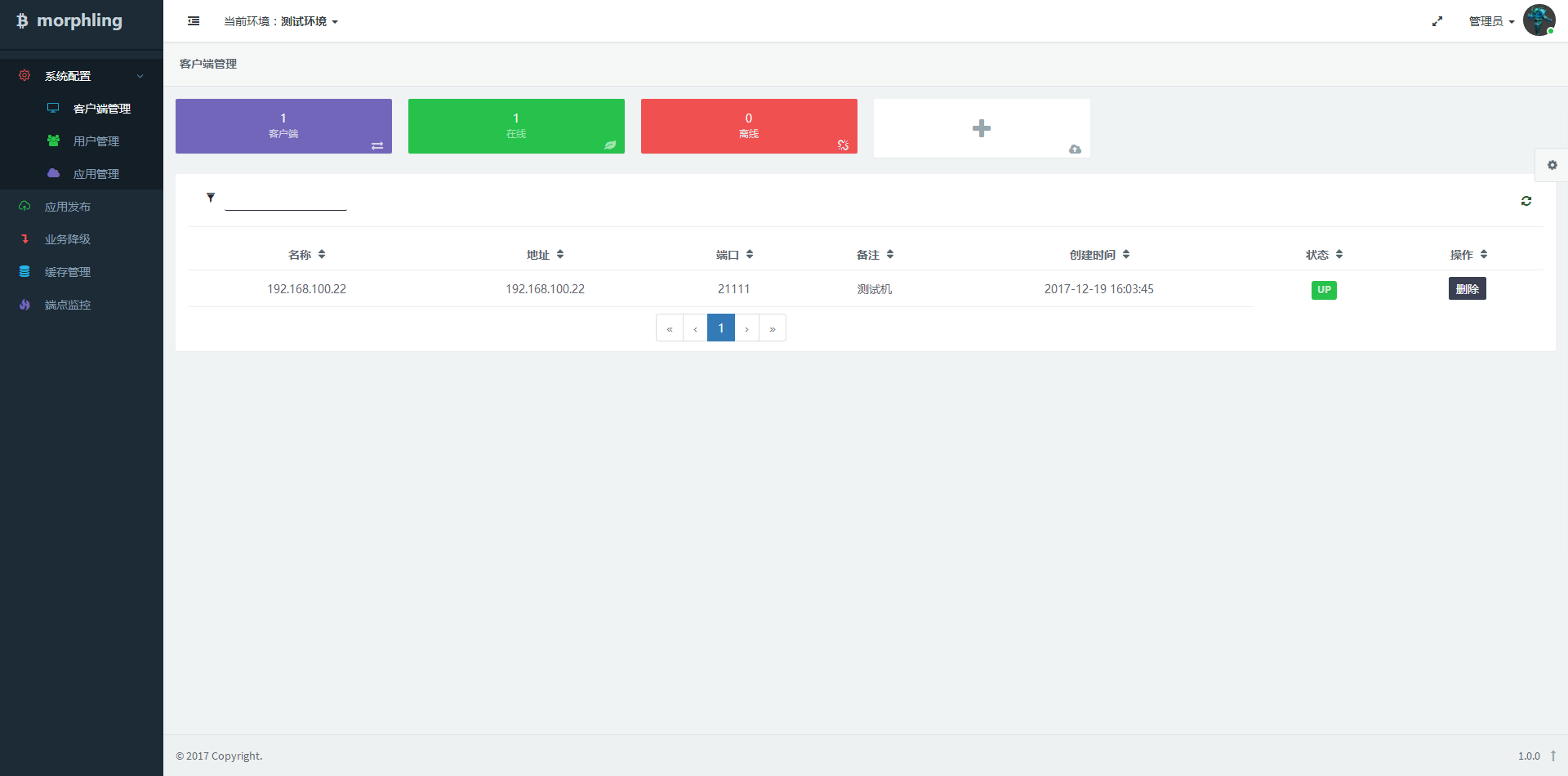Click the 测试机 remark link
The width and height of the screenshot is (1568, 776).
tap(875, 289)
